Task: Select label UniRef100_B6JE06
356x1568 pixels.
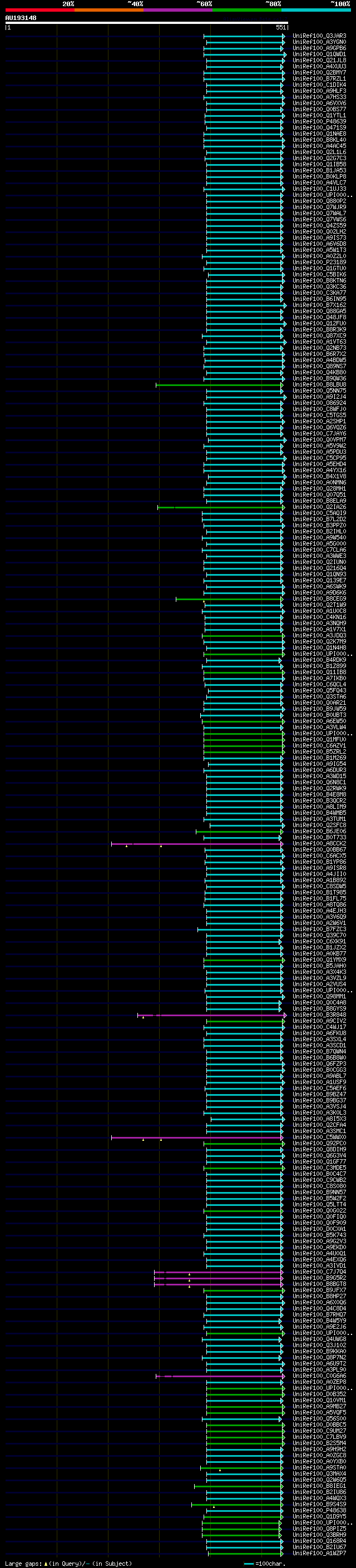Action: 319,832
